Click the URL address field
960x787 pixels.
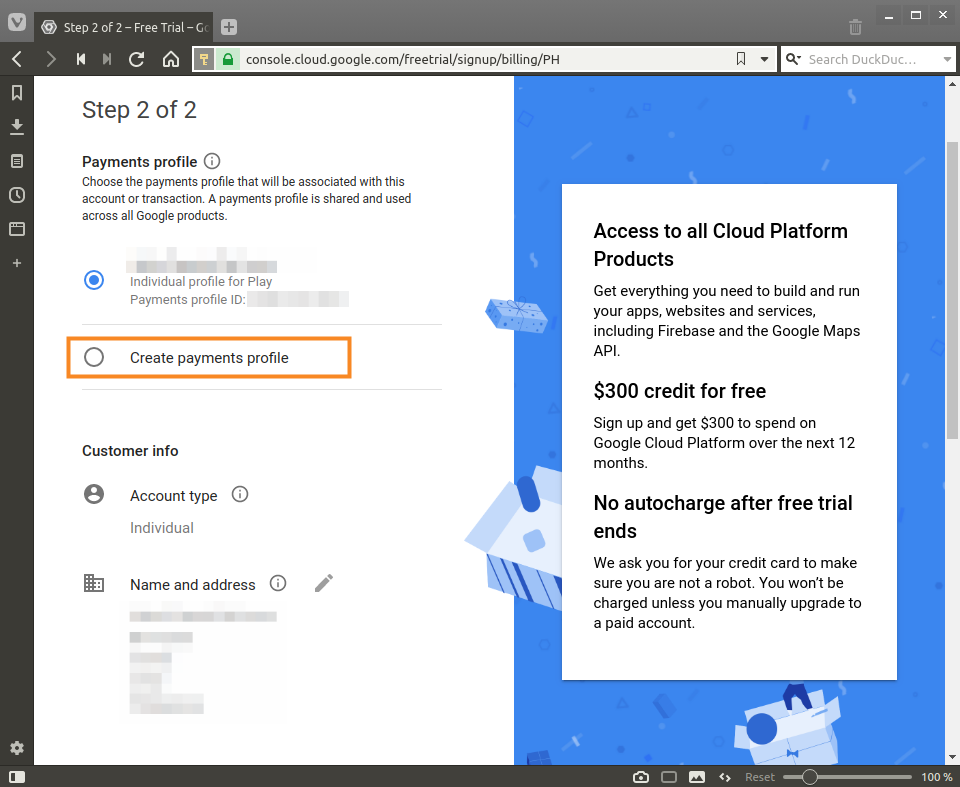pos(485,59)
